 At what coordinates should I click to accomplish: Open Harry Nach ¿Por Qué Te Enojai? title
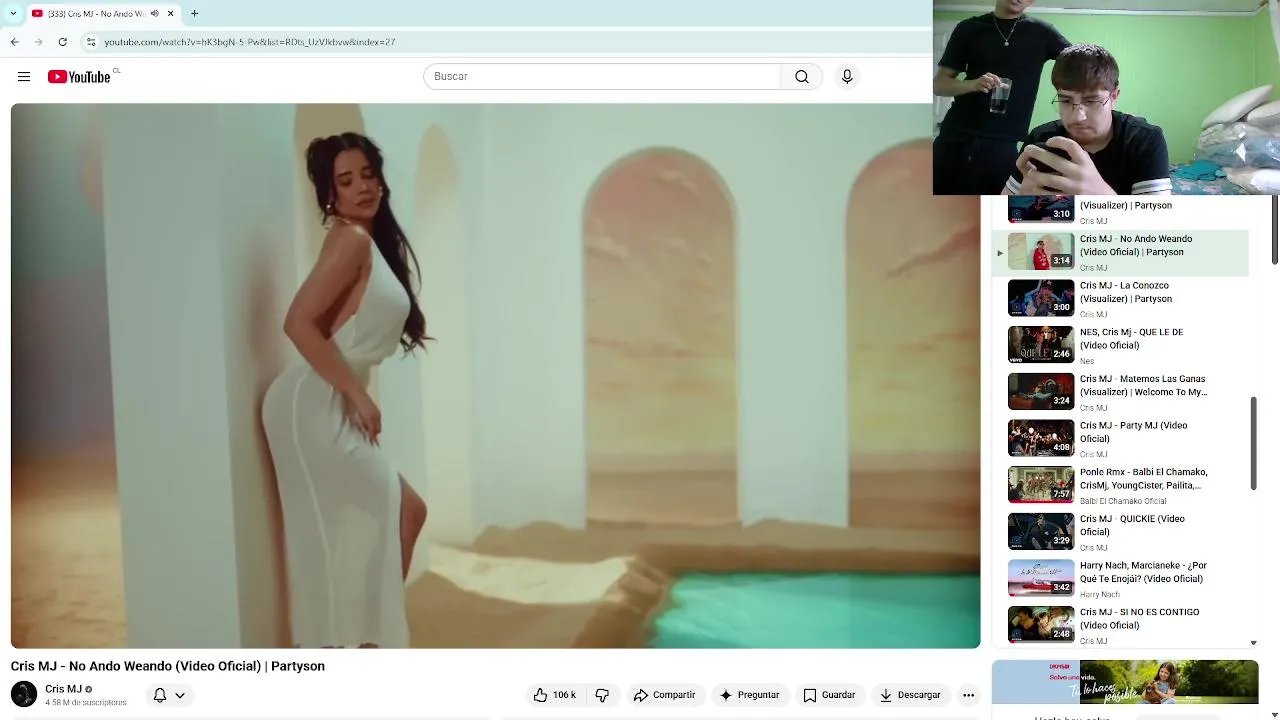pyautogui.click(x=1143, y=572)
